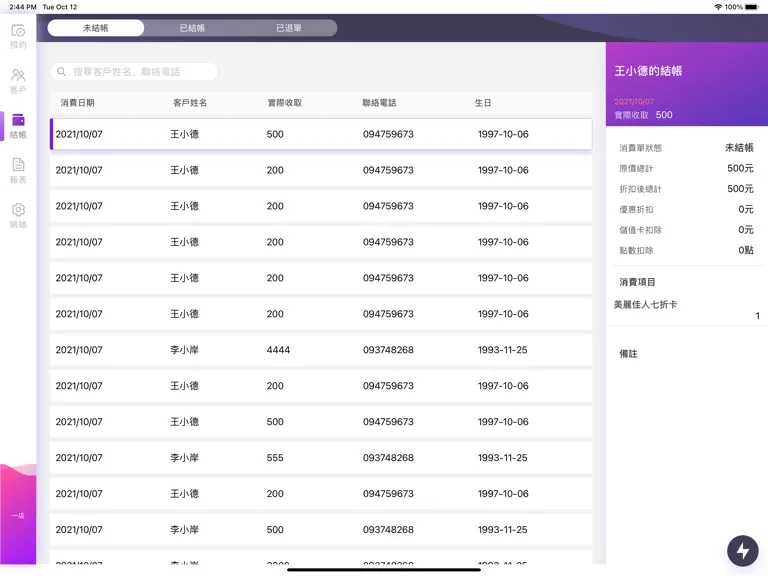Viewport: 768px width, 576px height.
Task: Click the 儲值卡扣除 0元 line
Action: [x=686, y=230]
